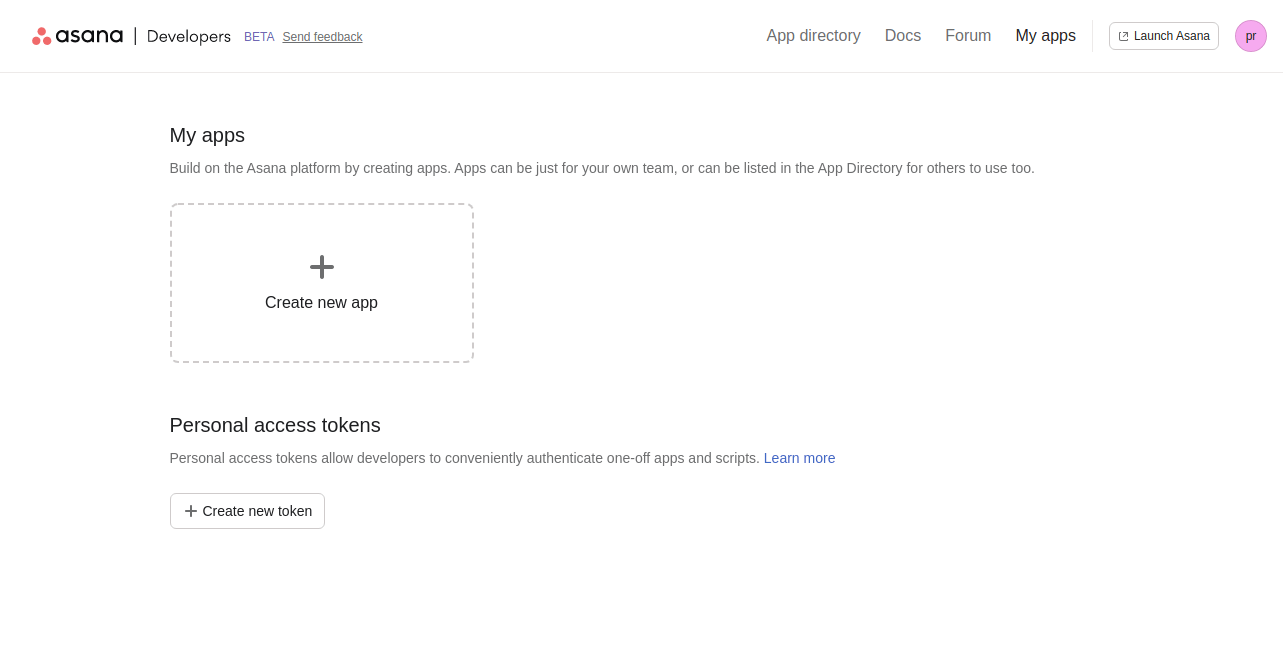Open the Send feedback link
This screenshot has width=1283, height=668.
(322, 36)
